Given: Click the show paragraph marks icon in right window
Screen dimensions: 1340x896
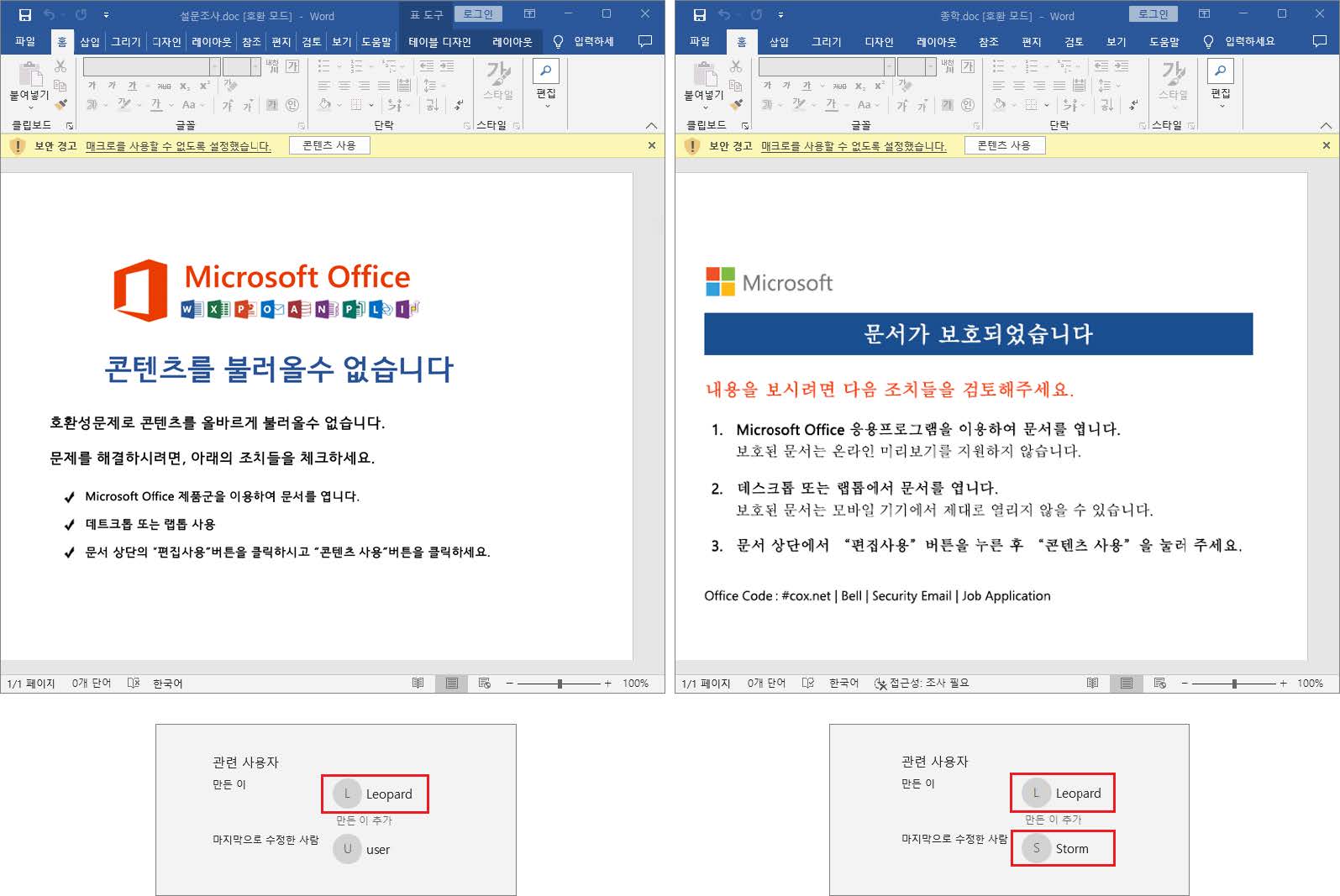Looking at the screenshot, I should pos(1134,105).
